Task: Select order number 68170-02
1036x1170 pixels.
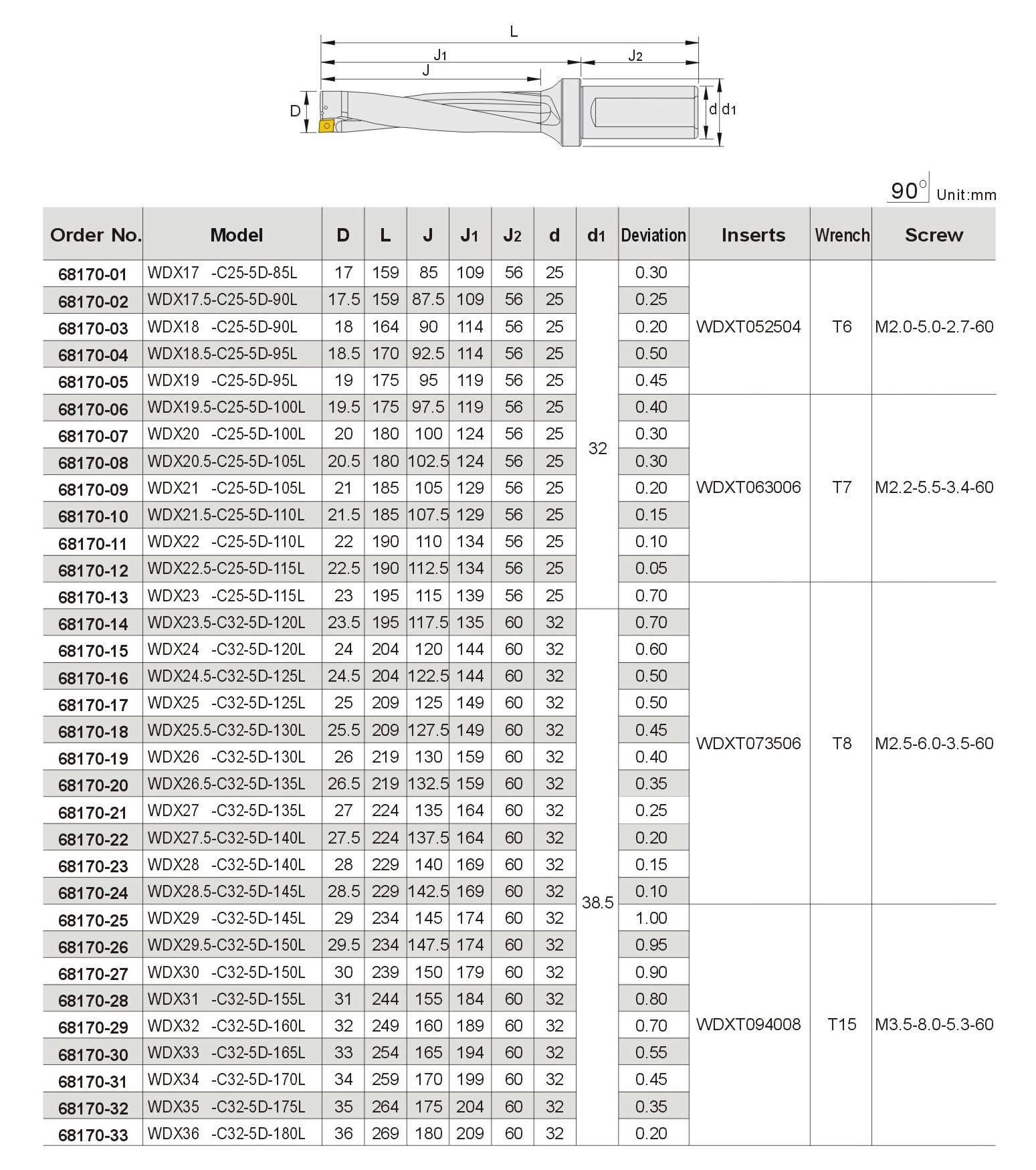Action: [x=92, y=301]
